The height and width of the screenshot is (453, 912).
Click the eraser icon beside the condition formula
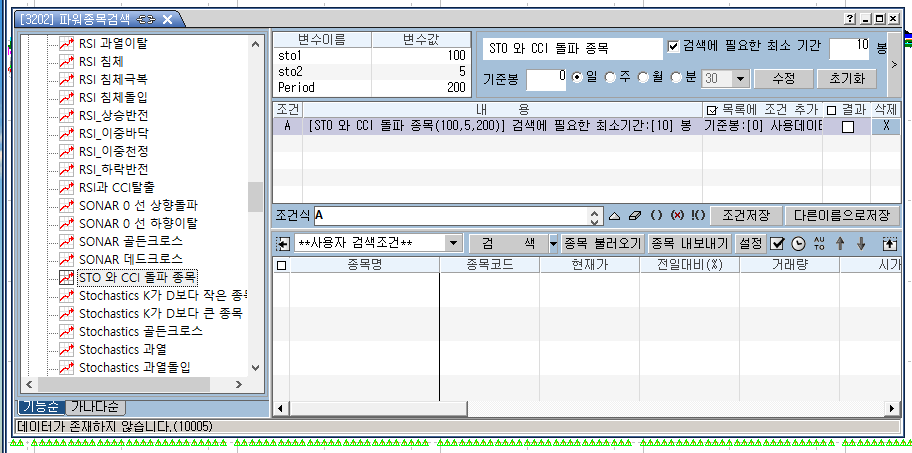click(x=636, y=216)
